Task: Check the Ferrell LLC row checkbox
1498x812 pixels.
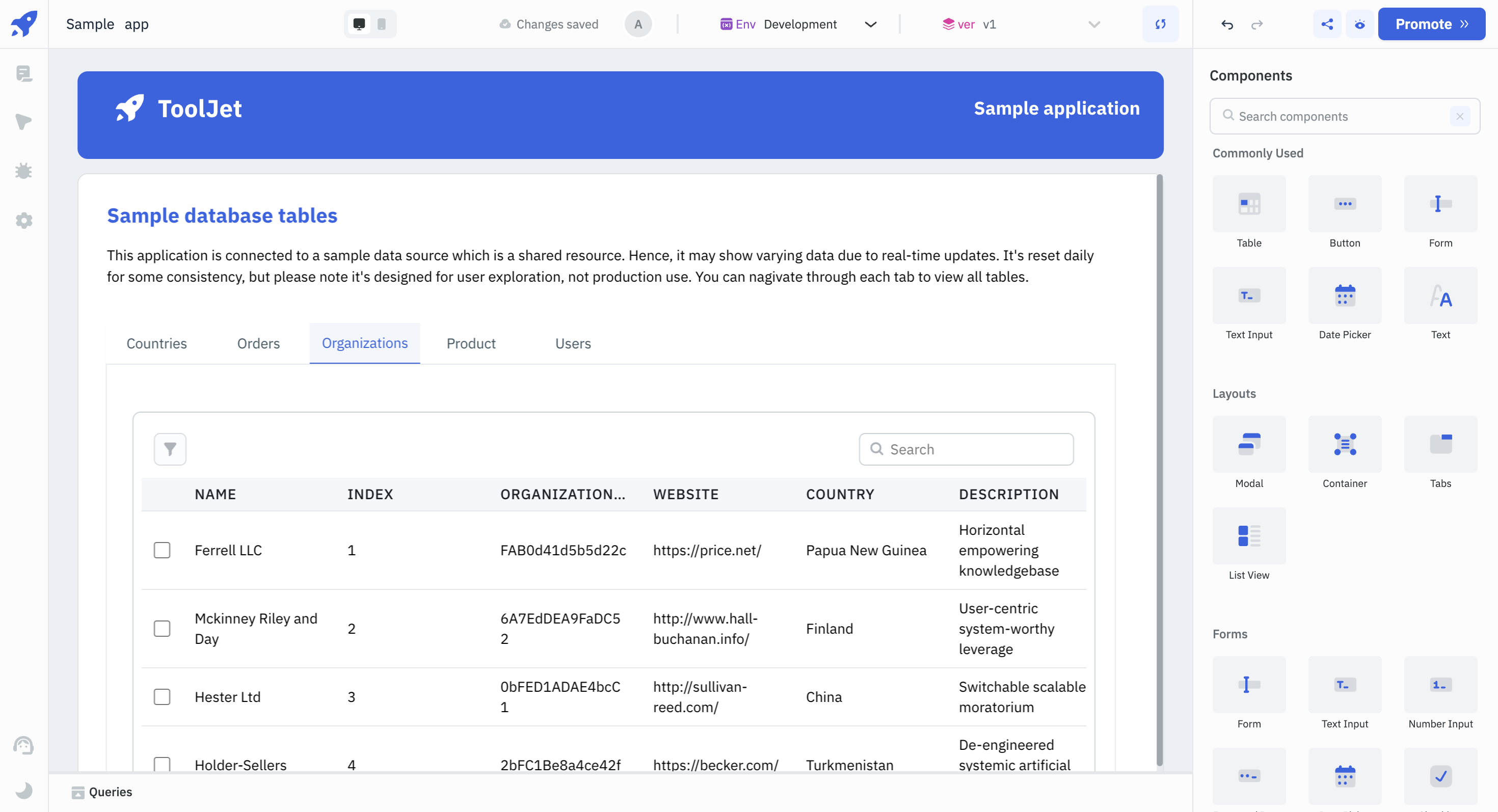Action: pos(162,550)
